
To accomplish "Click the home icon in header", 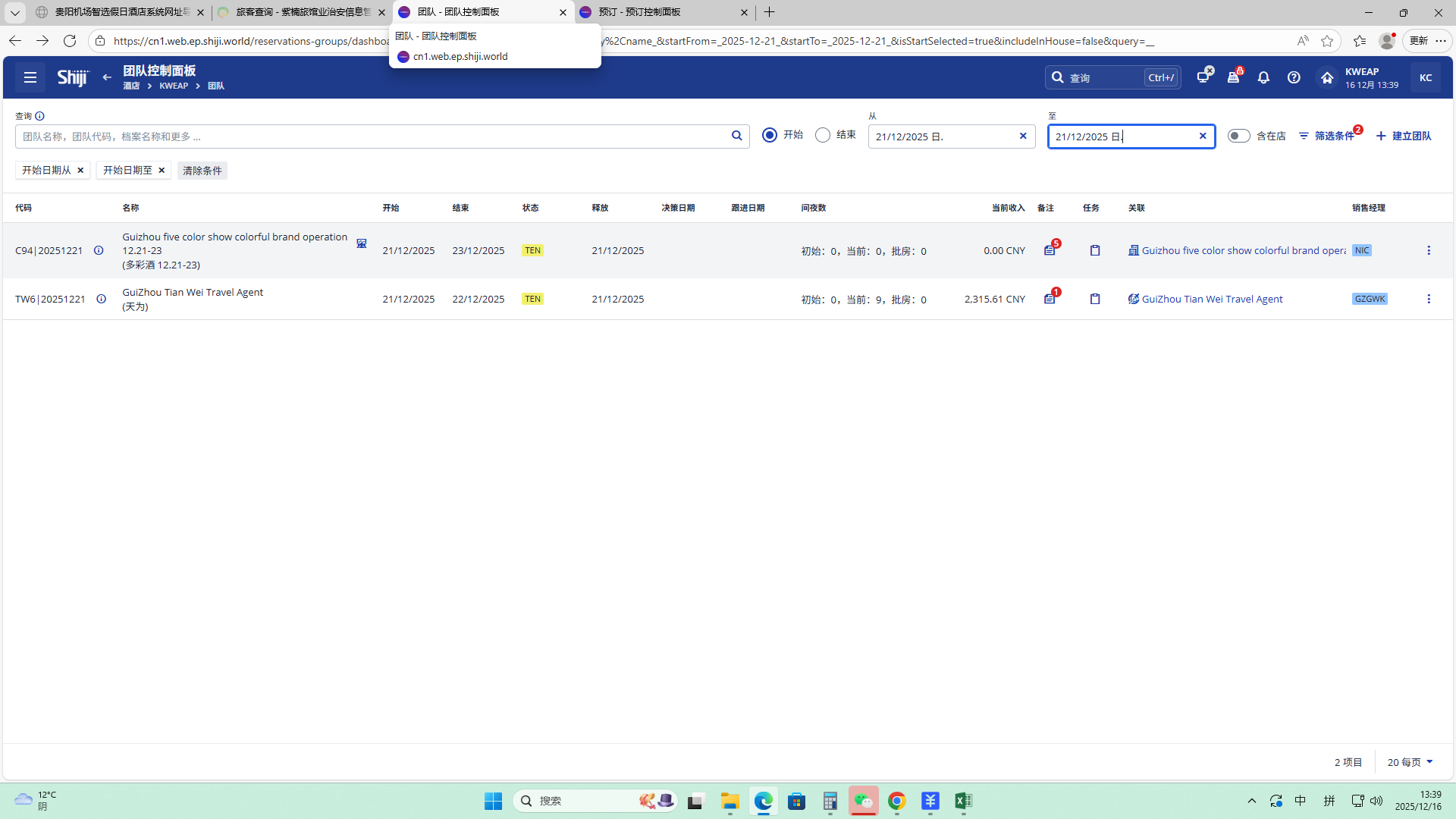I will [x=1327, y=77].
